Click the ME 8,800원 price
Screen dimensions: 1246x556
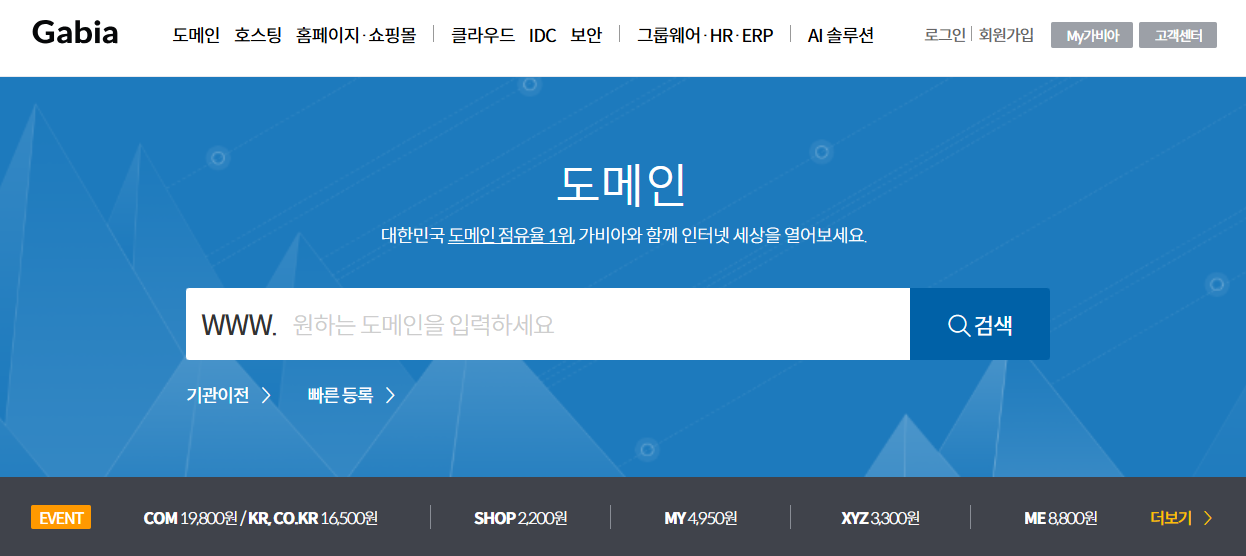(x=1060, y=518)
